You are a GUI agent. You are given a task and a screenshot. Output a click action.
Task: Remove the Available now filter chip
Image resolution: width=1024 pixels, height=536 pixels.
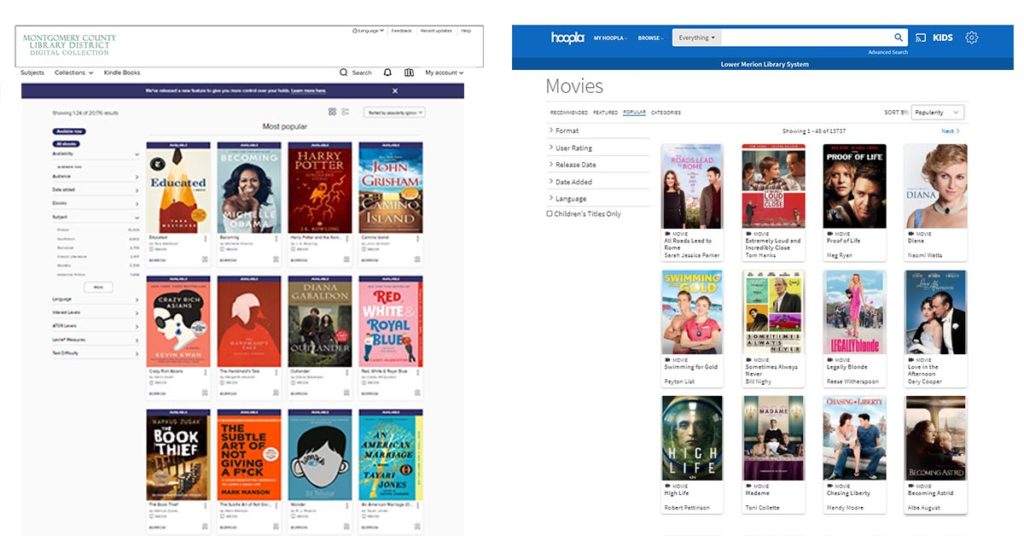click(69, 131)
